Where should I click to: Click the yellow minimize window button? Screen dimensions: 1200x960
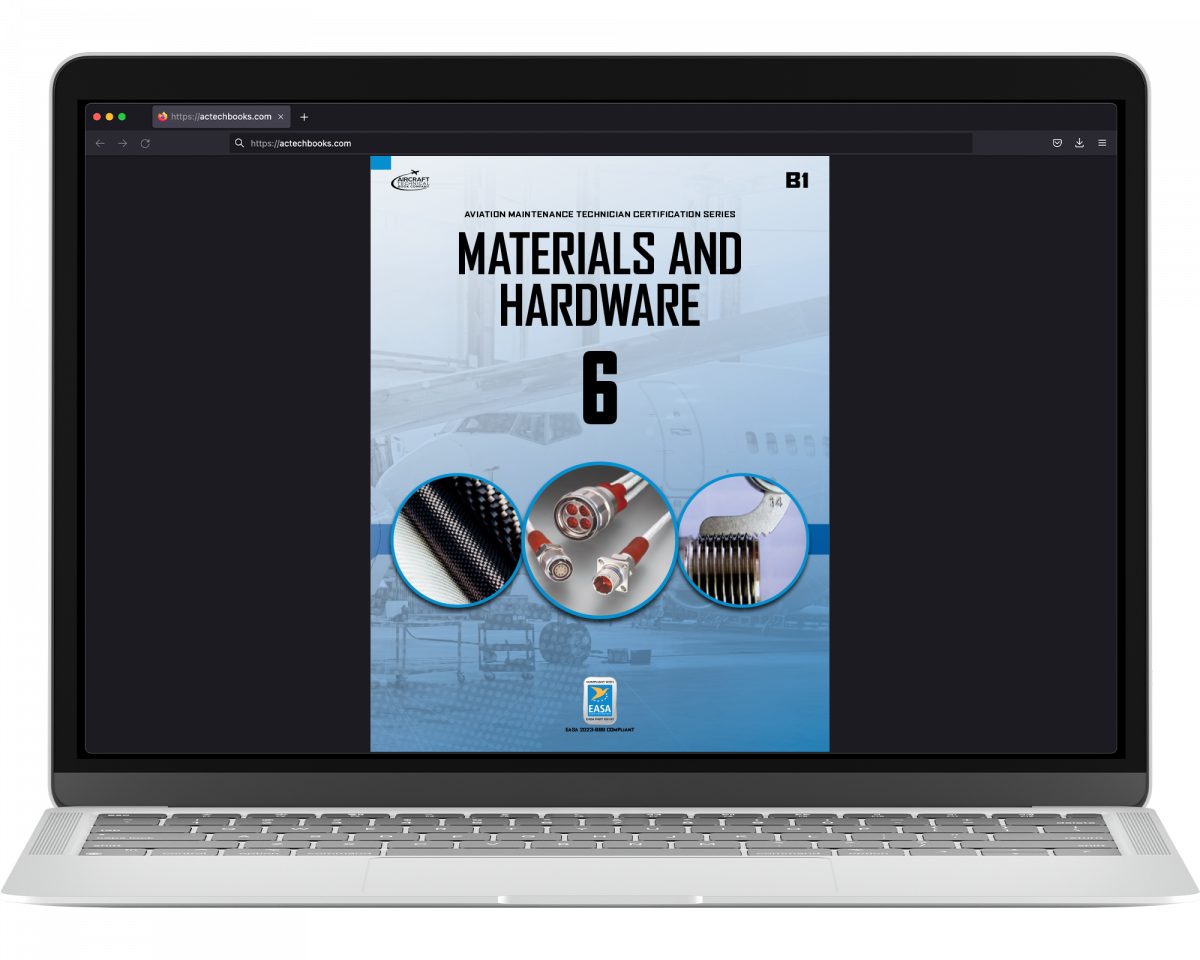click(x=110, y=117)
